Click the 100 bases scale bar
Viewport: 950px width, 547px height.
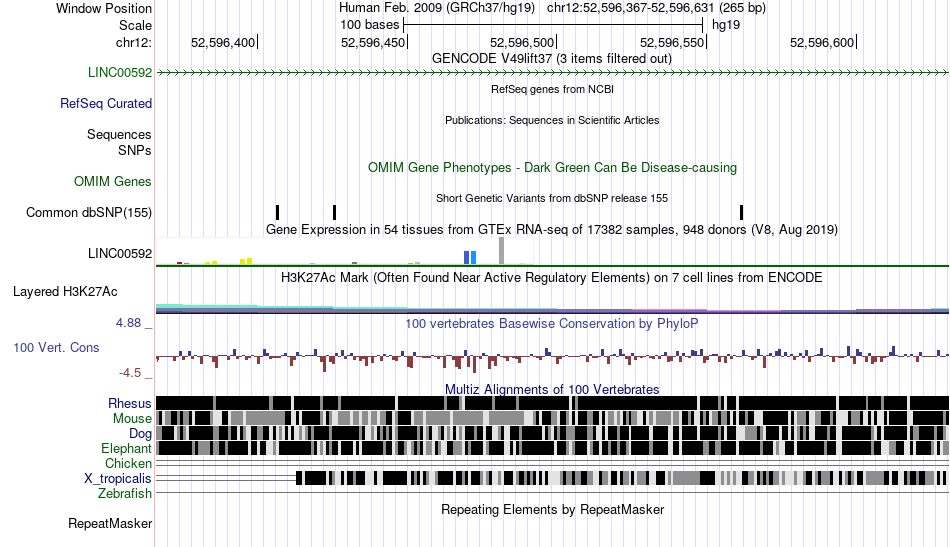(x=553, y=25)
